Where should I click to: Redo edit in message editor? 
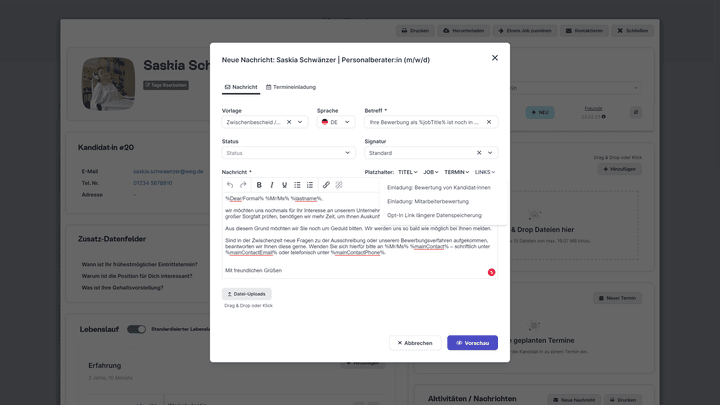(x=243, y=185)
